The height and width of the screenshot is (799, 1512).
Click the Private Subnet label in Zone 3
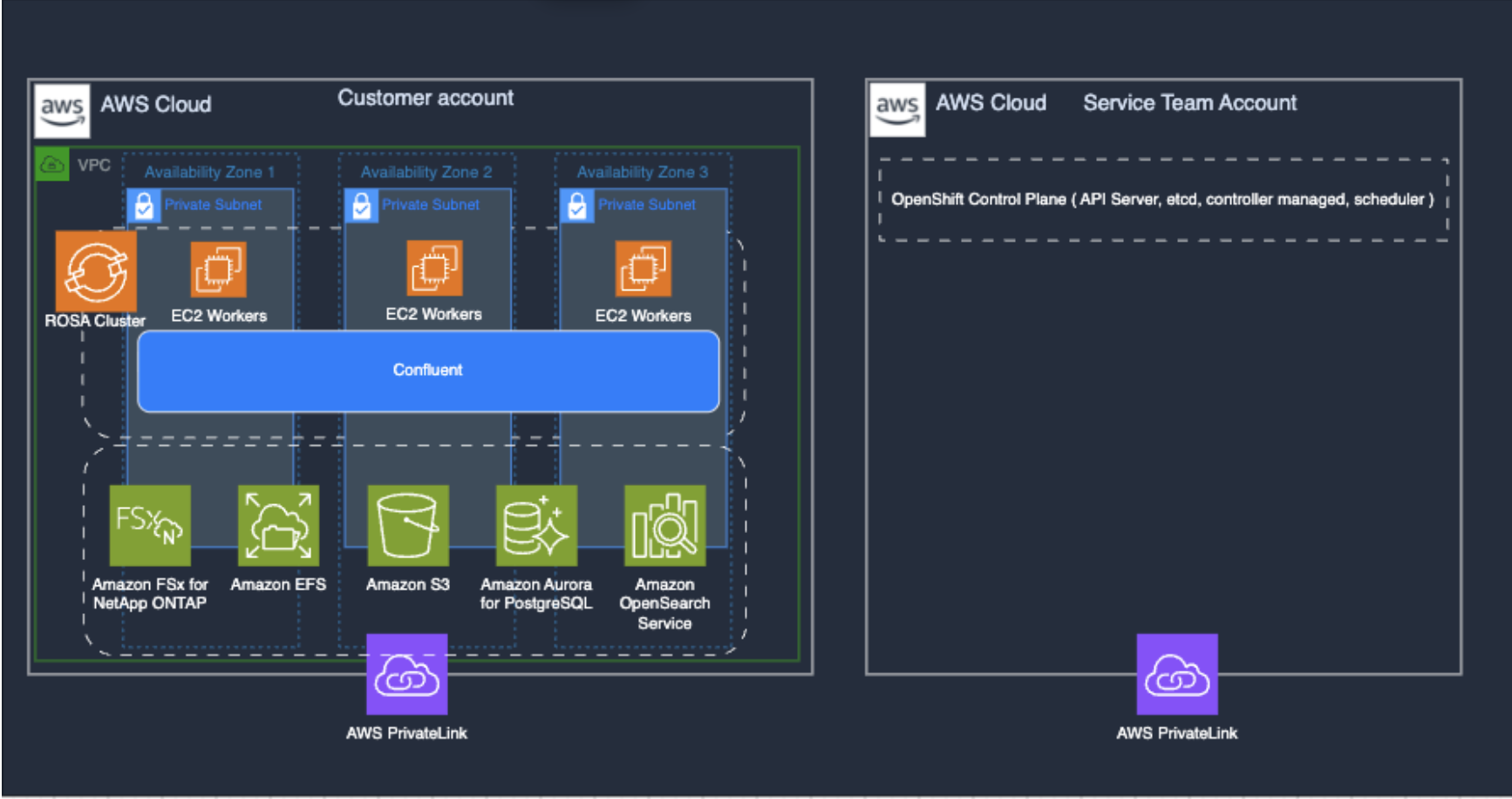coord(647,204)
